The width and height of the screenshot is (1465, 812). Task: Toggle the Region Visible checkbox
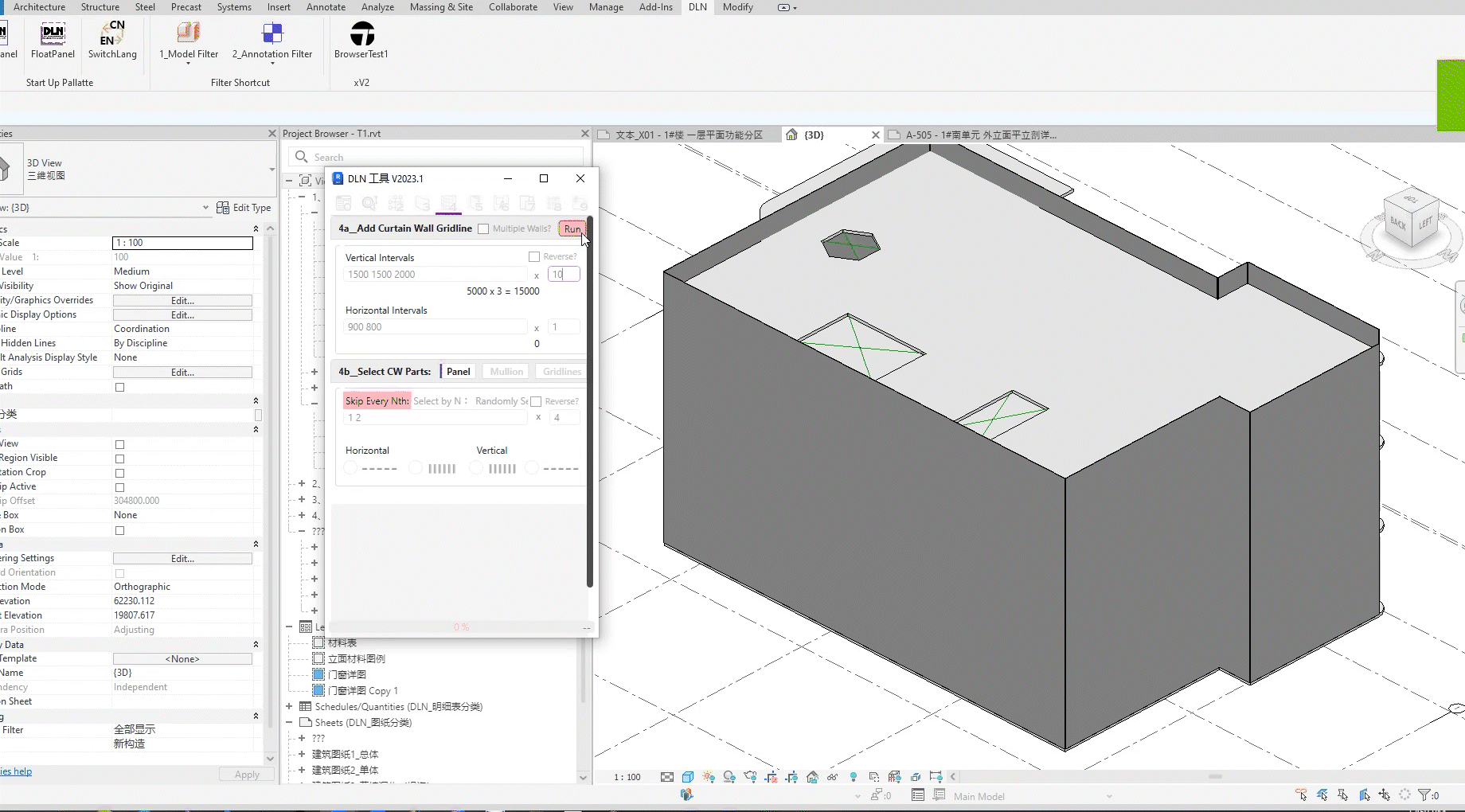(119, 459)
